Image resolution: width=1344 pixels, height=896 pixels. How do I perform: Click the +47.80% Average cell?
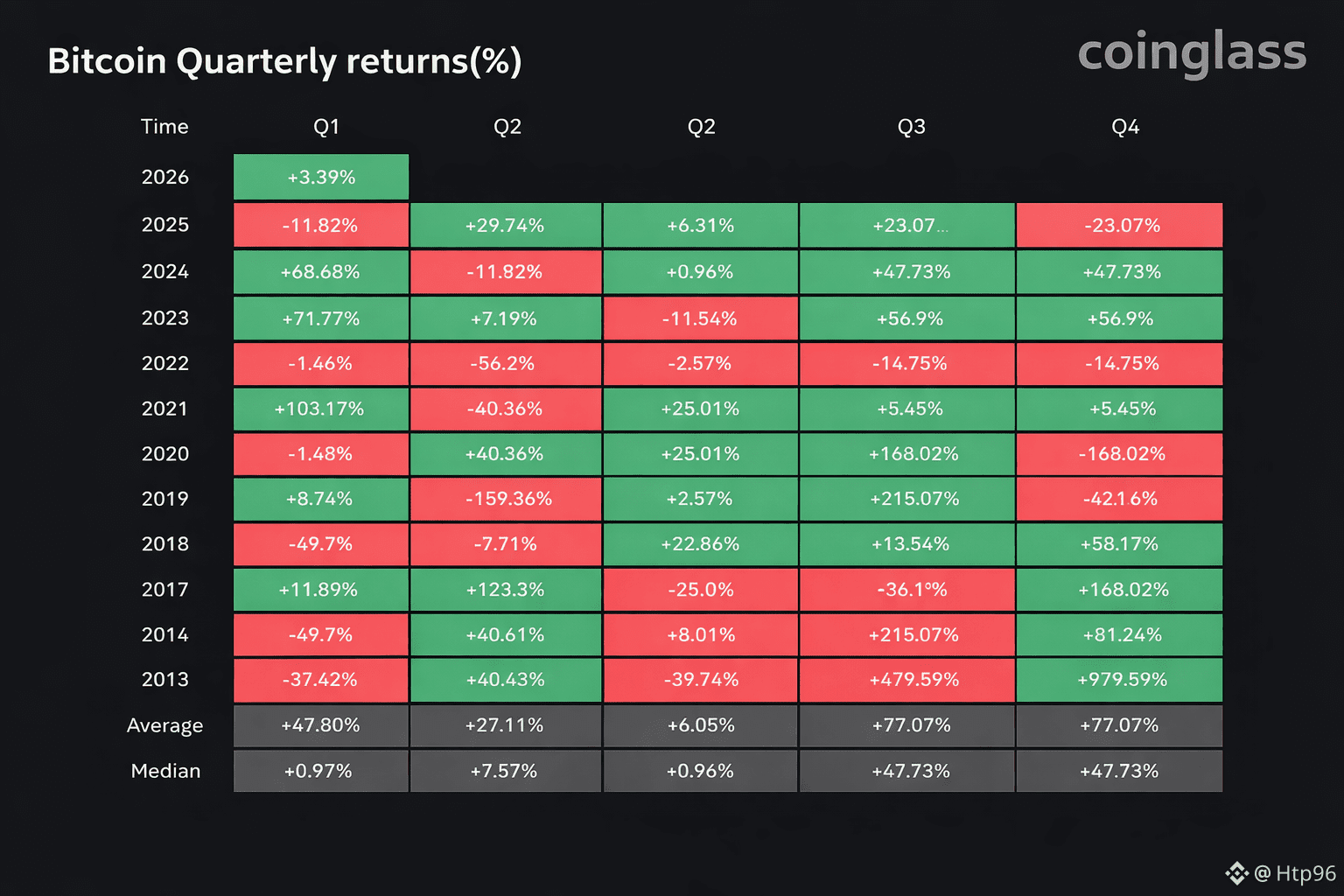click(320, 725)
